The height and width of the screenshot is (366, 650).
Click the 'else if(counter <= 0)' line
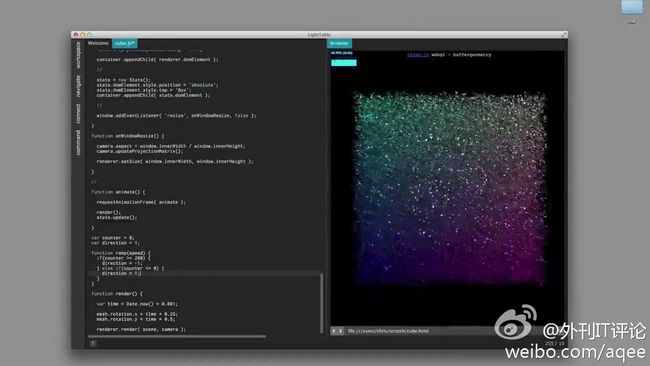[131, 268]
